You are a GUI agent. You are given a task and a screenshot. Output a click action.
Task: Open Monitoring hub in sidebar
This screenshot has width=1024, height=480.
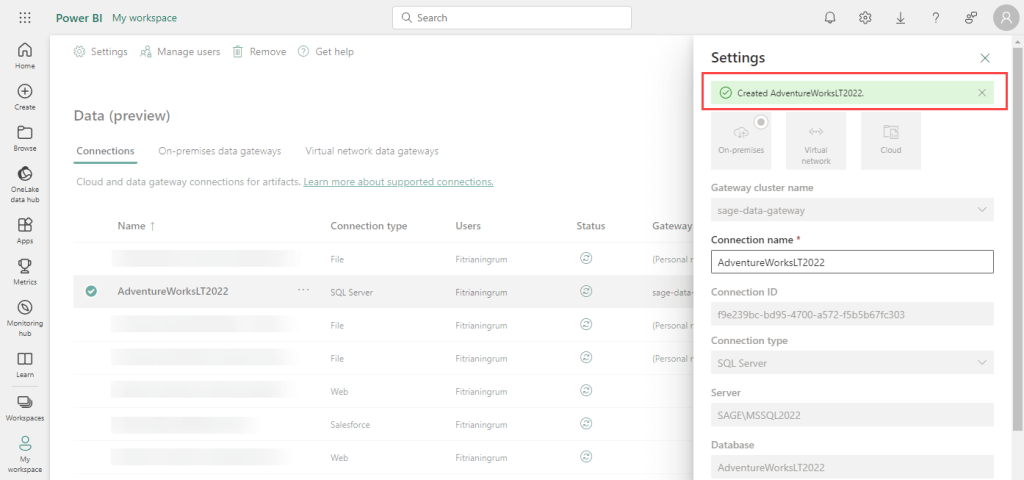click(x=25, y=319)
